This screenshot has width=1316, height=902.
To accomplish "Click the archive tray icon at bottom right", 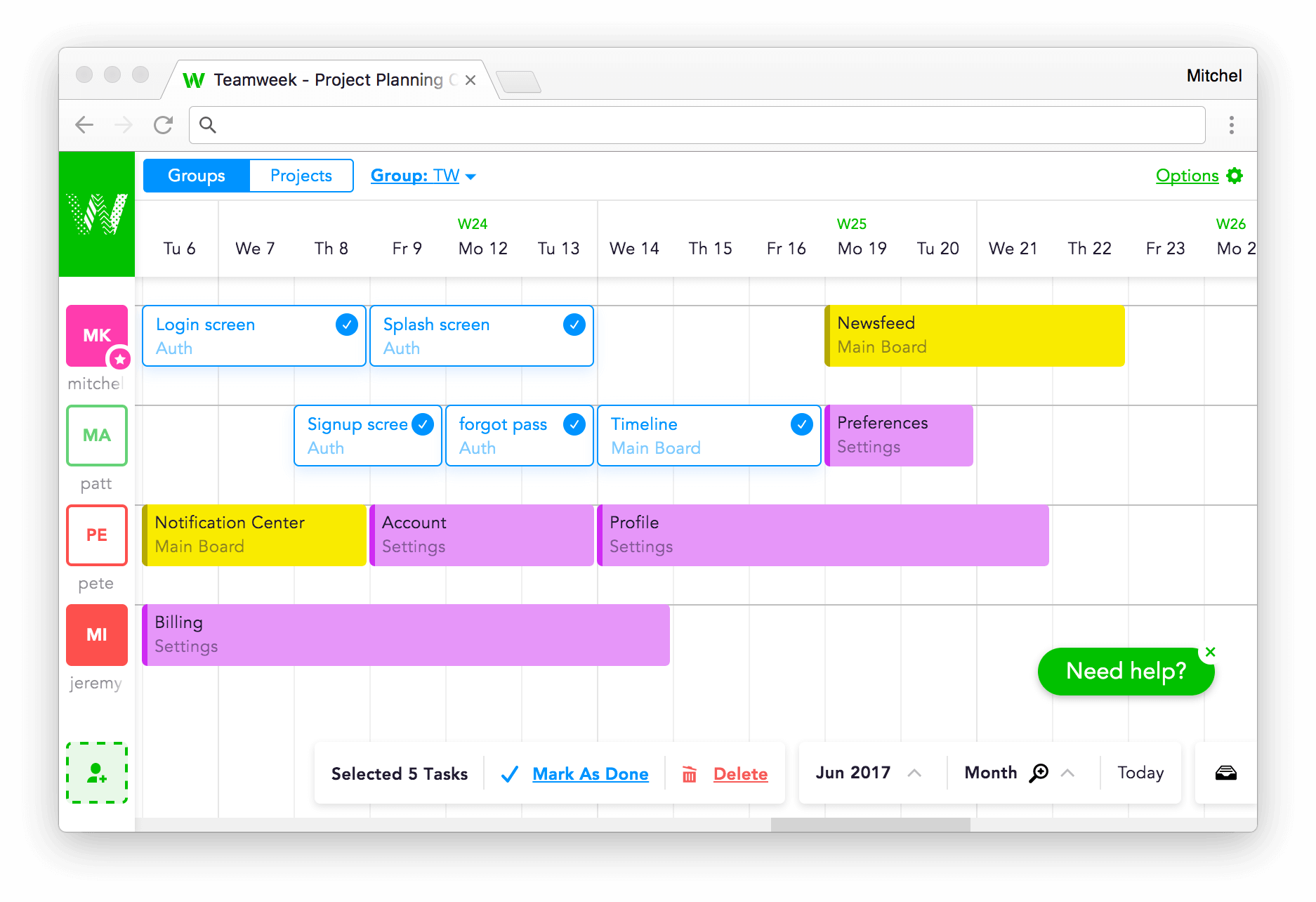I will point(1226,773).
